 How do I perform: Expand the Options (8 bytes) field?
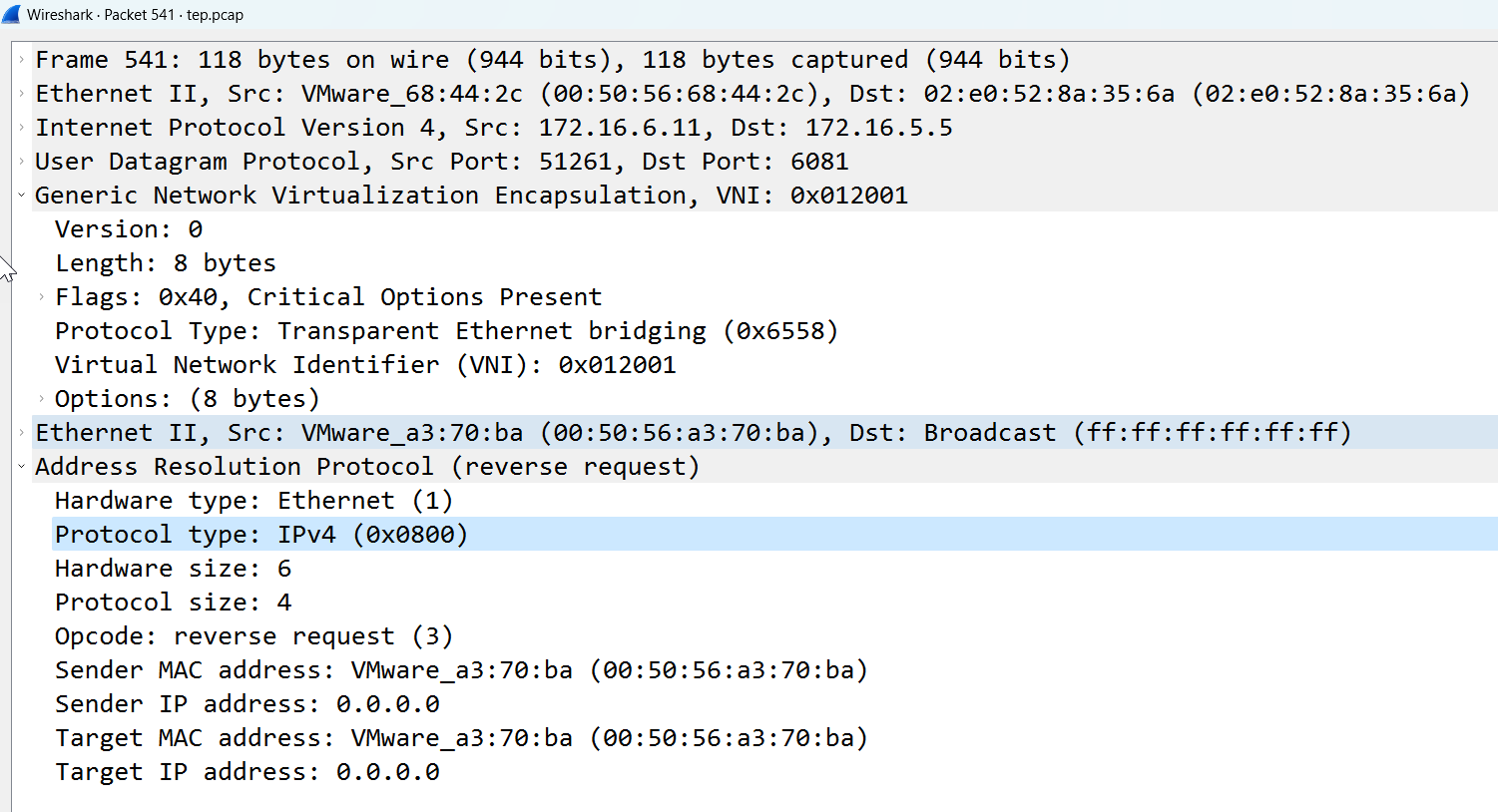pyautogui.click(x=41, y=399)
